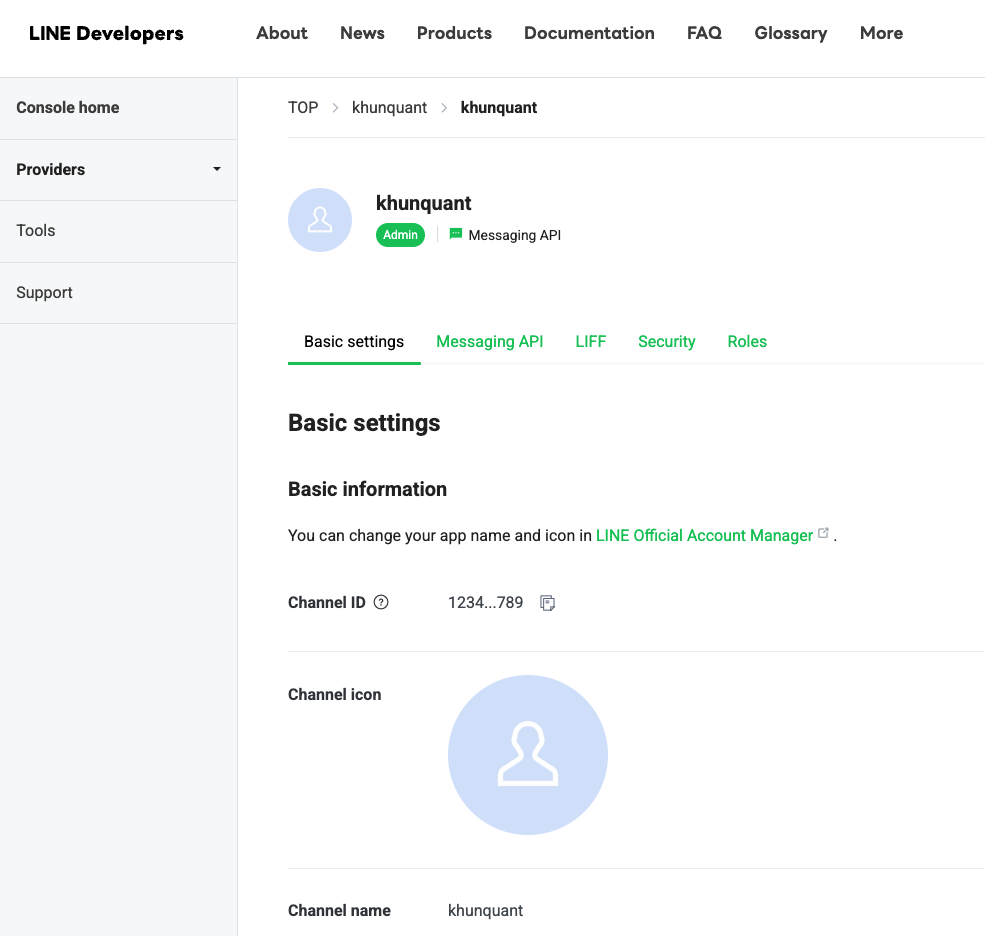Screen dimensions: 985x936
Task: Expand the More menu
Action: (x=881, y=33)
